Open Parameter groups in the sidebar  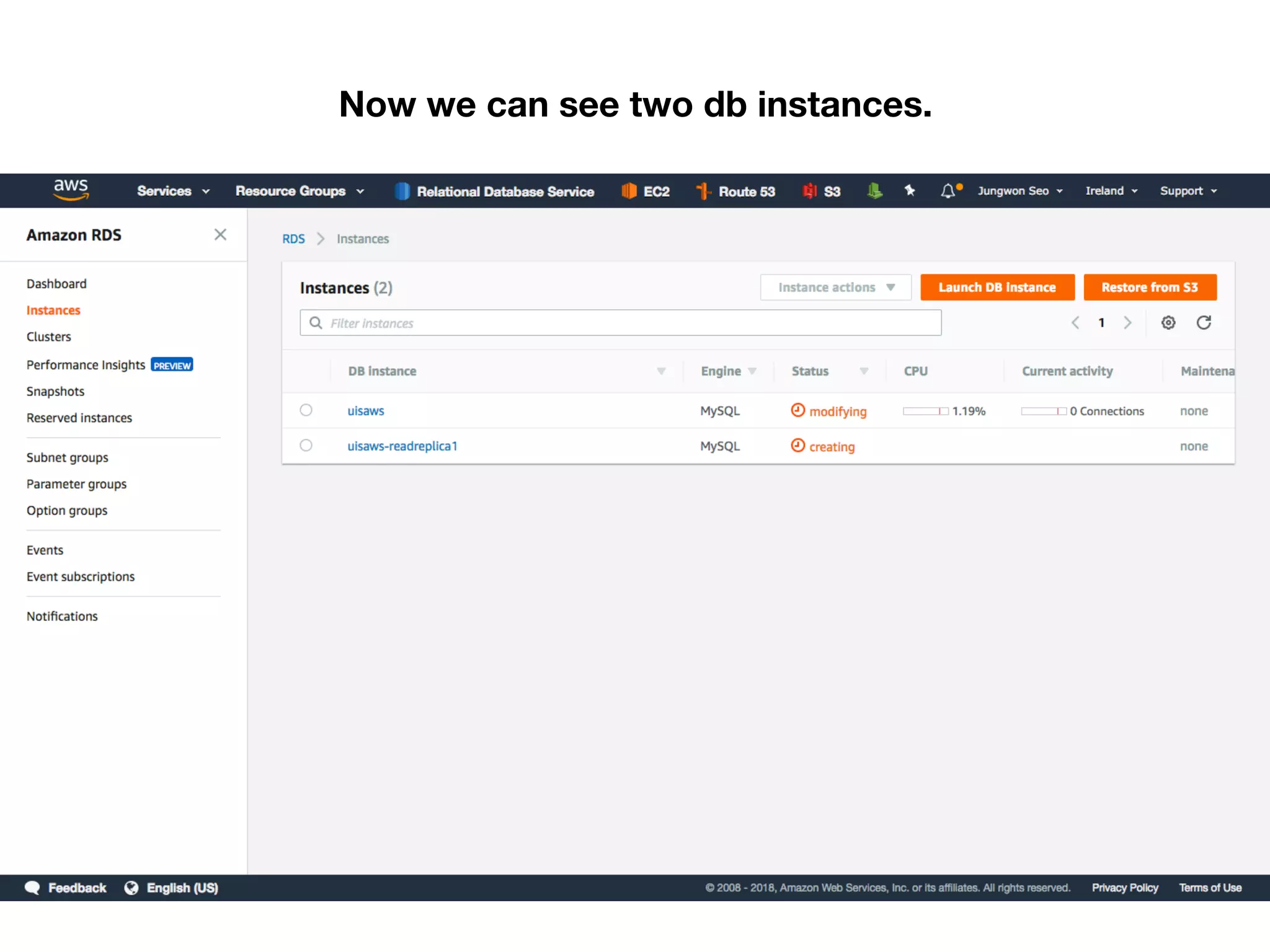(x=76, y=485)
